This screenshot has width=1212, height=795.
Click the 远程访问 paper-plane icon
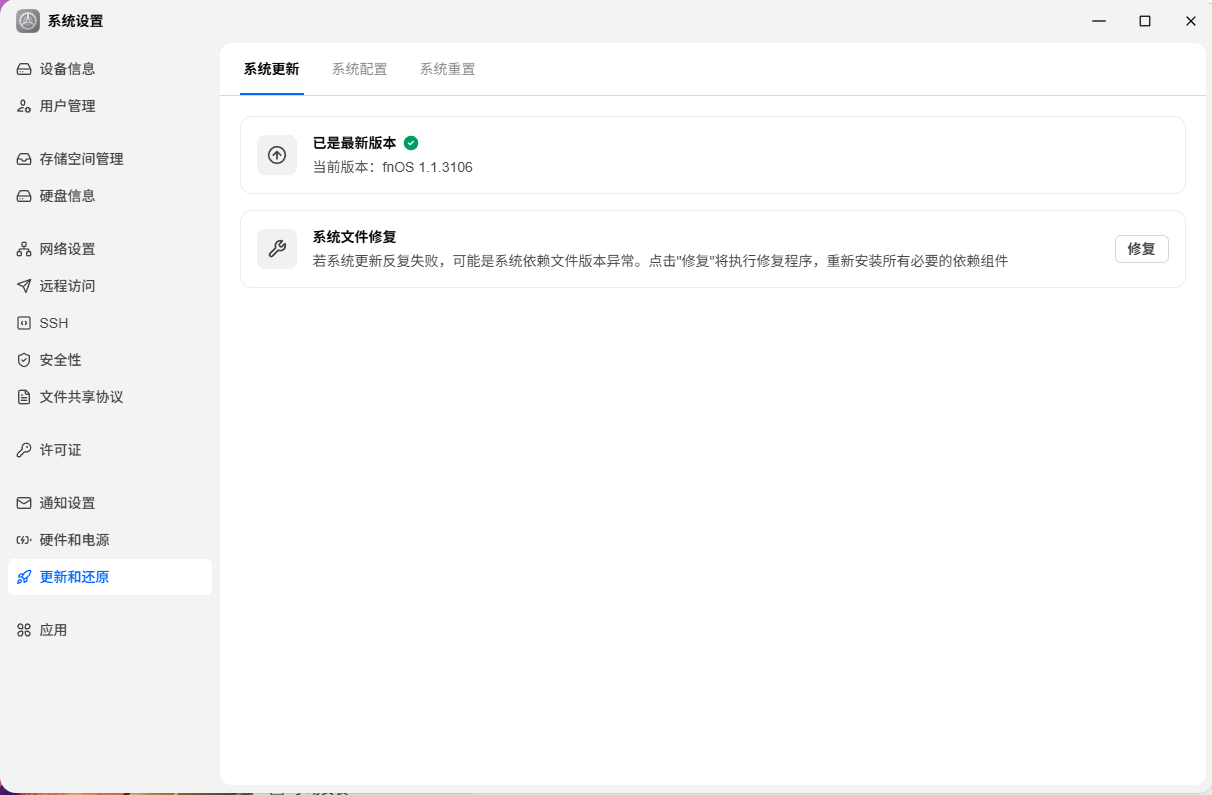pos(24,286)
